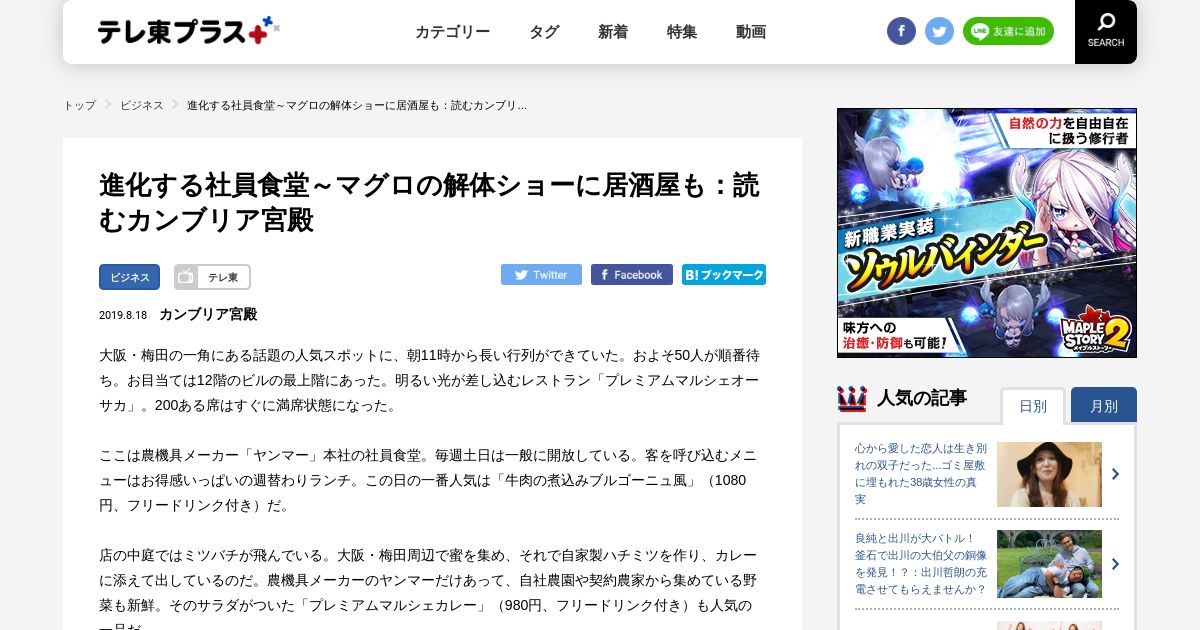Click the blue ビジネス category tag

tap(129, 277)
